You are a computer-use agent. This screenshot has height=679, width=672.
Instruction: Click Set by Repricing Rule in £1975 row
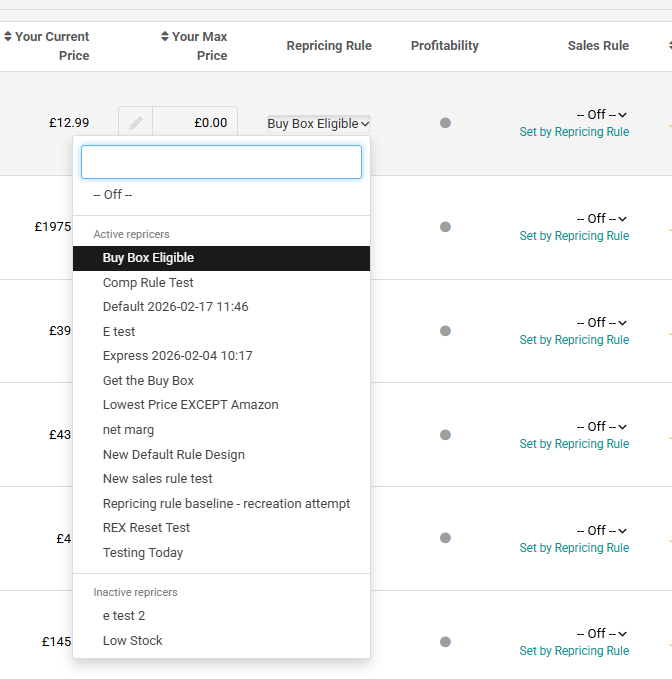point(574,236)
